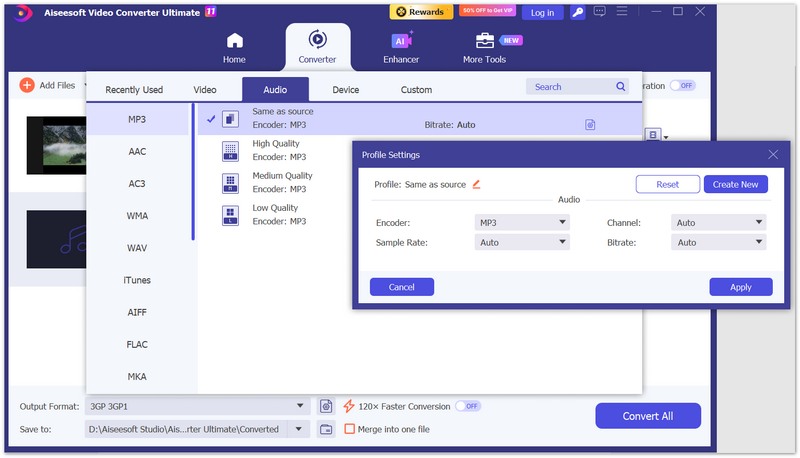The image size is (800, 458).
Task: Open the AI Enhancer tab
Action: point(401,48)
